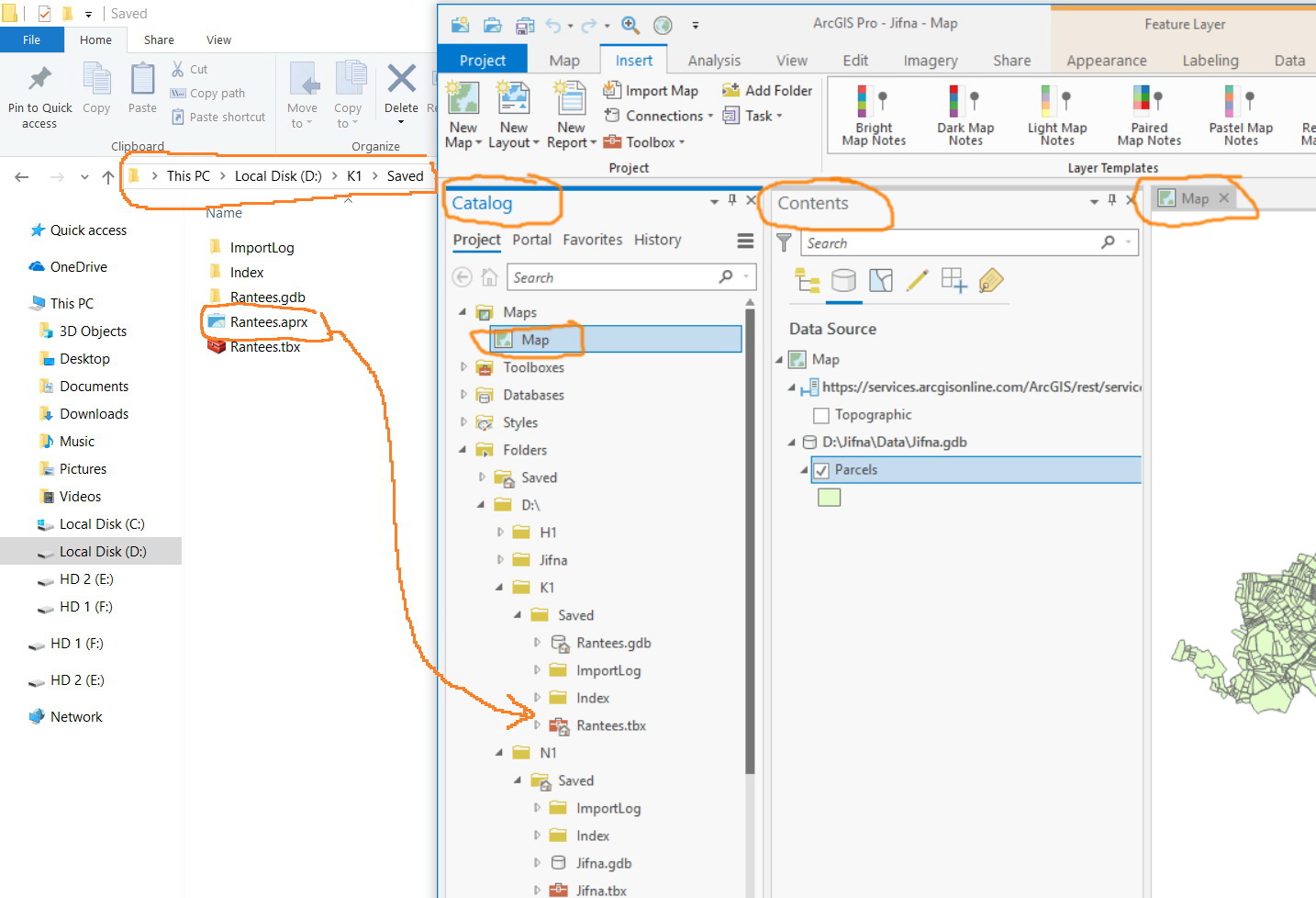Screen dimensions: 1316x898
Task: Select List By Selection in Contents
Action: (x=881, y=280)
